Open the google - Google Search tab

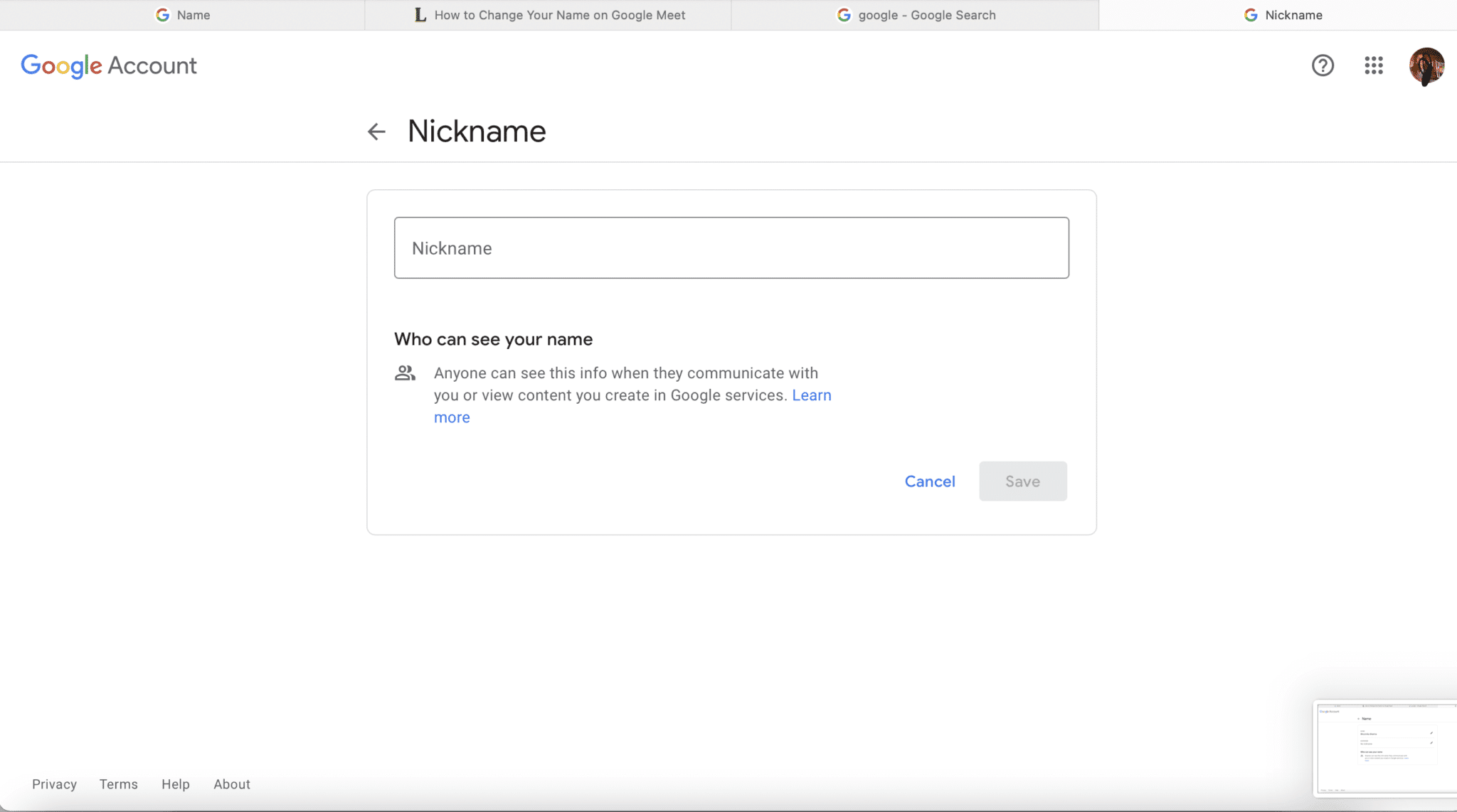pyautogui.click(x=926, y=15)
